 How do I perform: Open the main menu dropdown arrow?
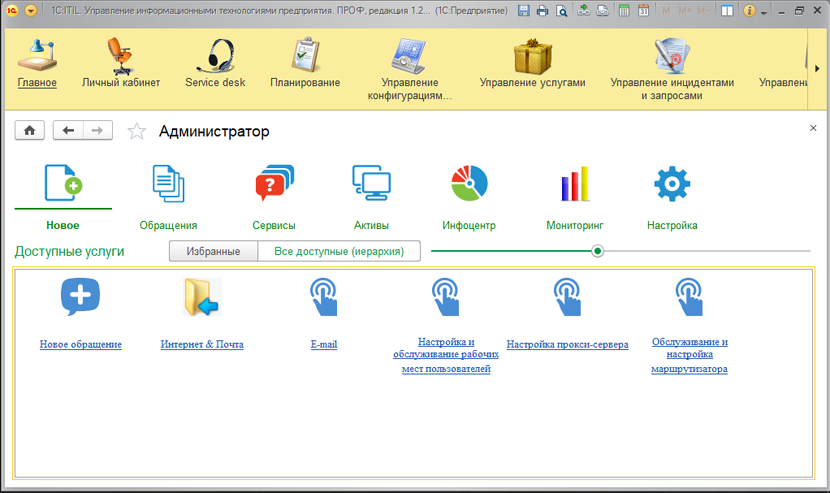(x=31, y=11)
